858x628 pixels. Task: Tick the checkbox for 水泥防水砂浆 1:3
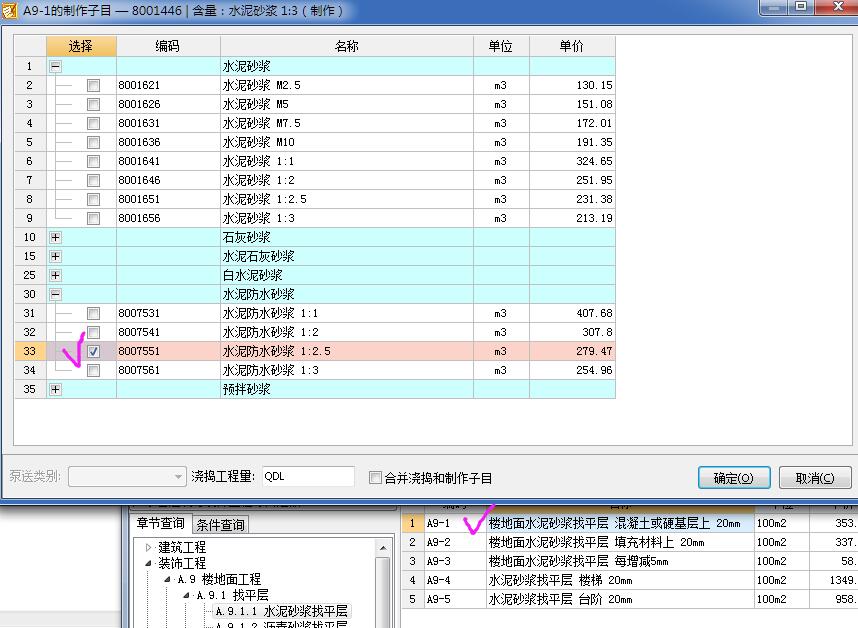(94, 370)
